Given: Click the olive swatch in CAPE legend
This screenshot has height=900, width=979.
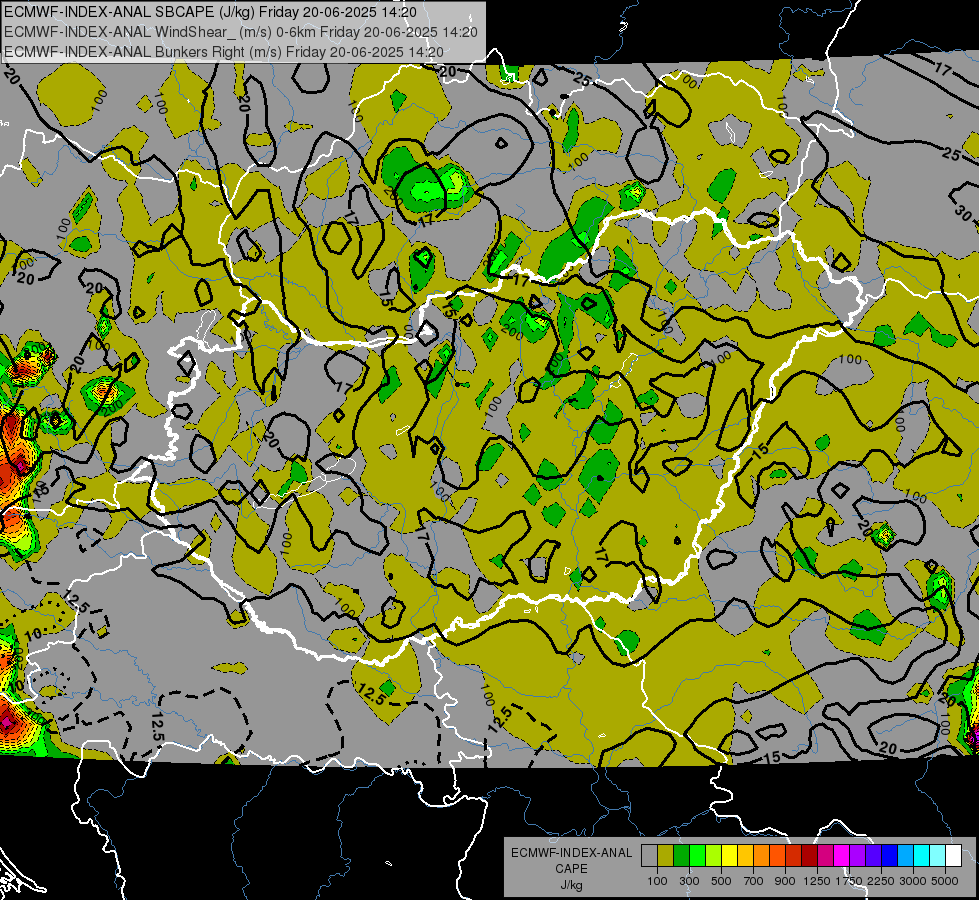Looking at the screenshot, I should coord(666,855).
